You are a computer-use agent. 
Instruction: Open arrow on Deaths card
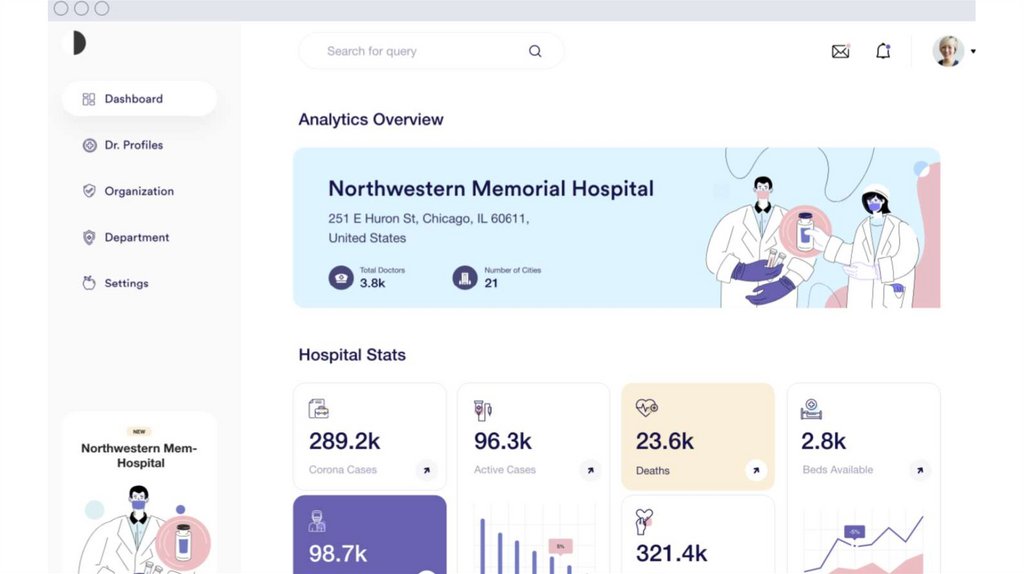pos(755,469)
